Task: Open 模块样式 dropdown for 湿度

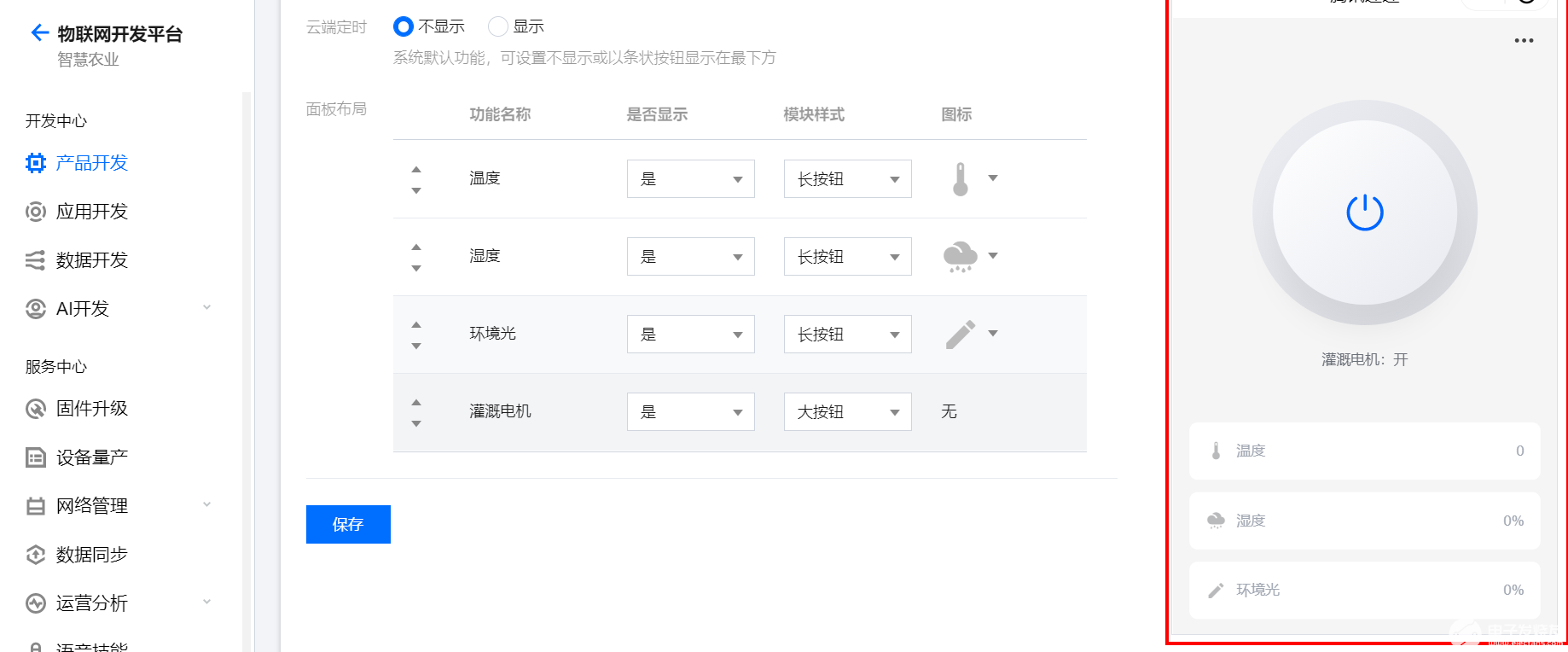Action: (848, 257)
